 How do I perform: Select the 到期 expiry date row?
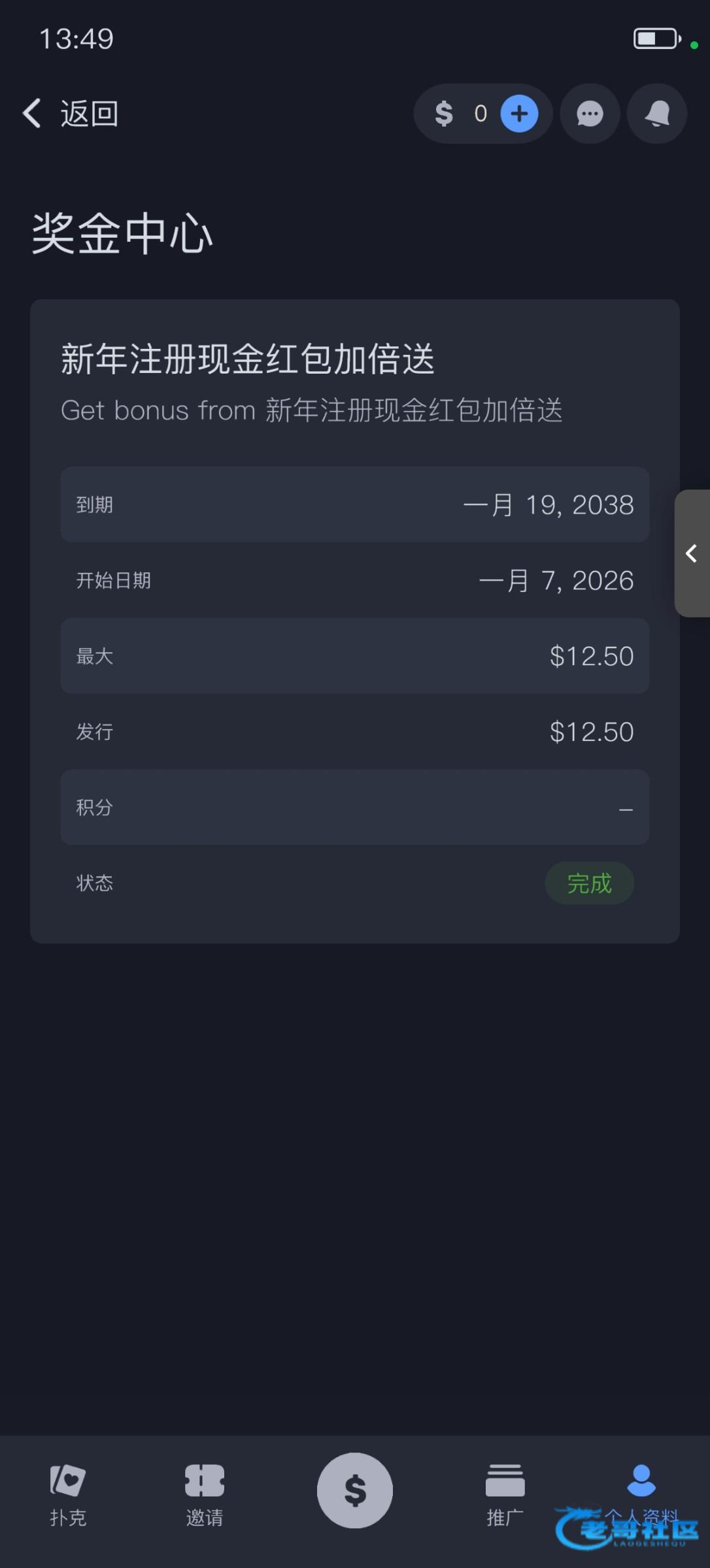coord(355,504)
